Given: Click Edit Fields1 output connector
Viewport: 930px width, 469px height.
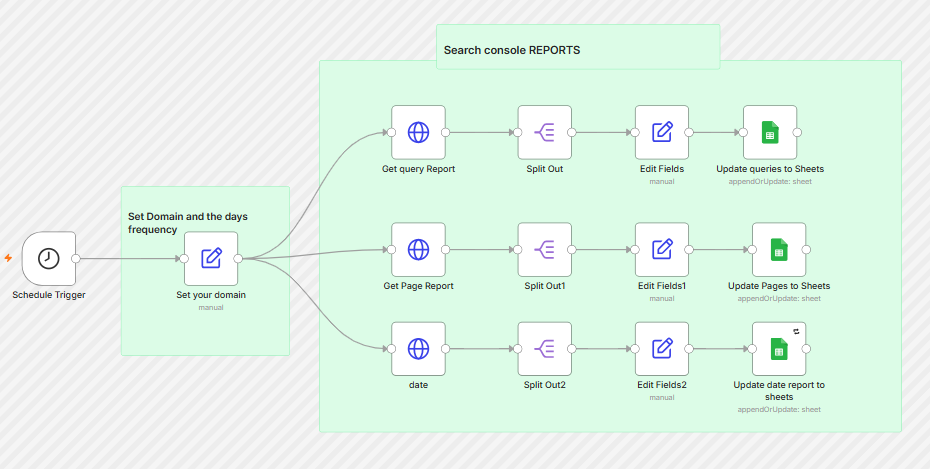Looking at the screenshot, I should tap(689, 250).
